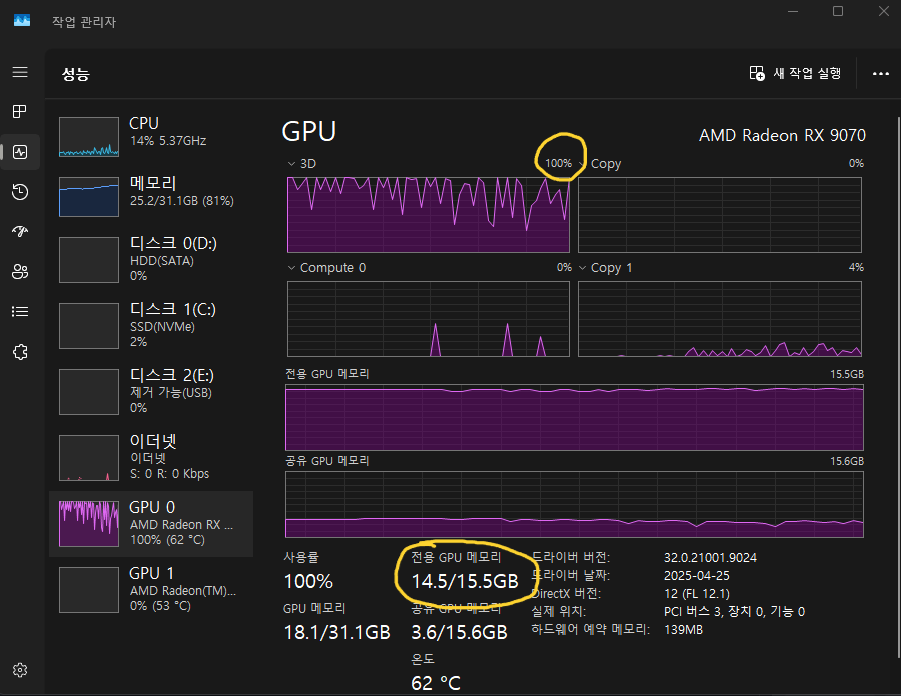Click the Task Manager app icon

click(x=22, y=21)
